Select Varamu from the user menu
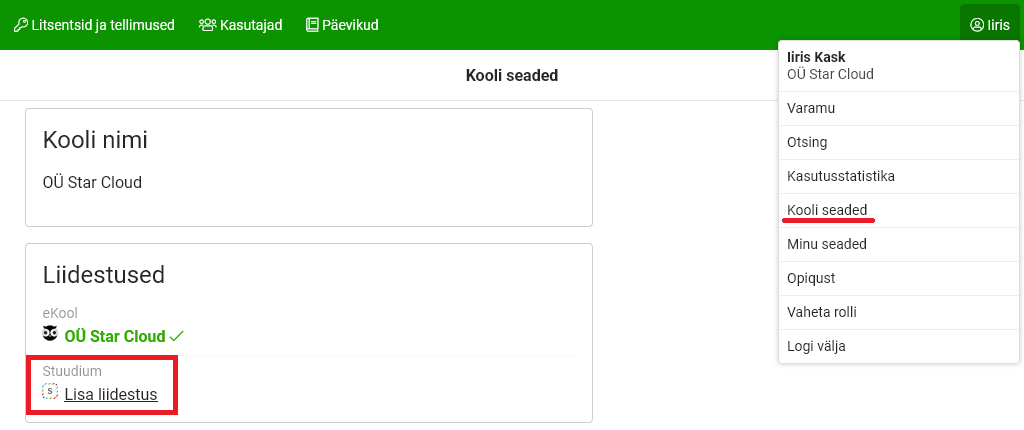The width and height of the screenshot is (1024, 430). click(811, 108)
